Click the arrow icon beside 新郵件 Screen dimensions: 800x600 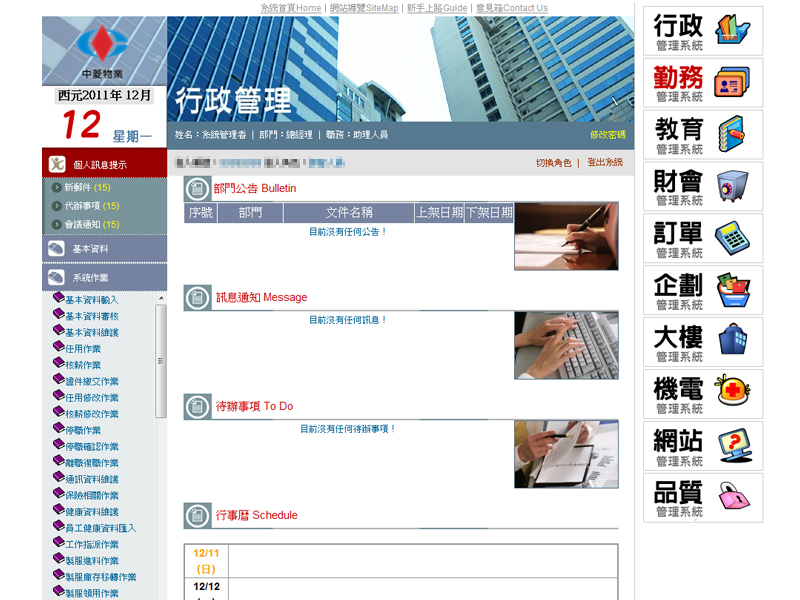coord(57,187)
